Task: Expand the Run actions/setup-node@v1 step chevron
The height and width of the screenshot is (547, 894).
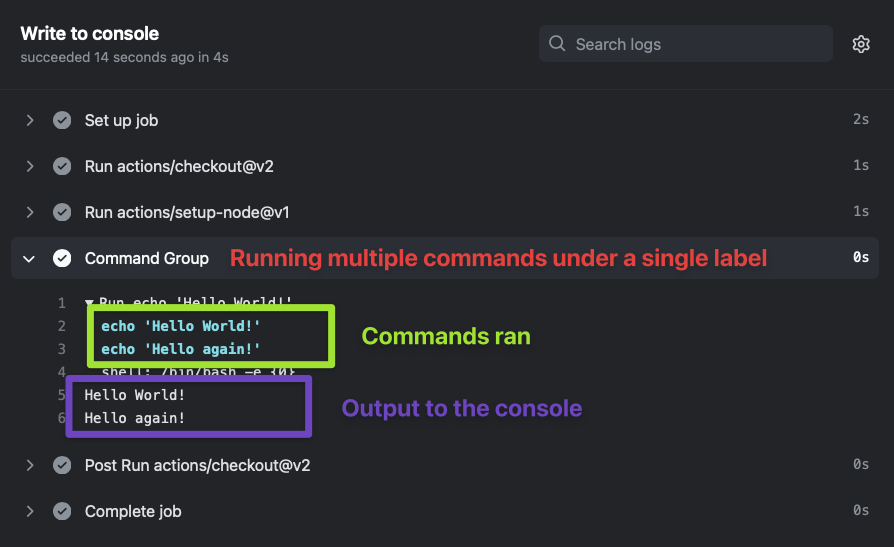Action: click(x=30, y=212)
